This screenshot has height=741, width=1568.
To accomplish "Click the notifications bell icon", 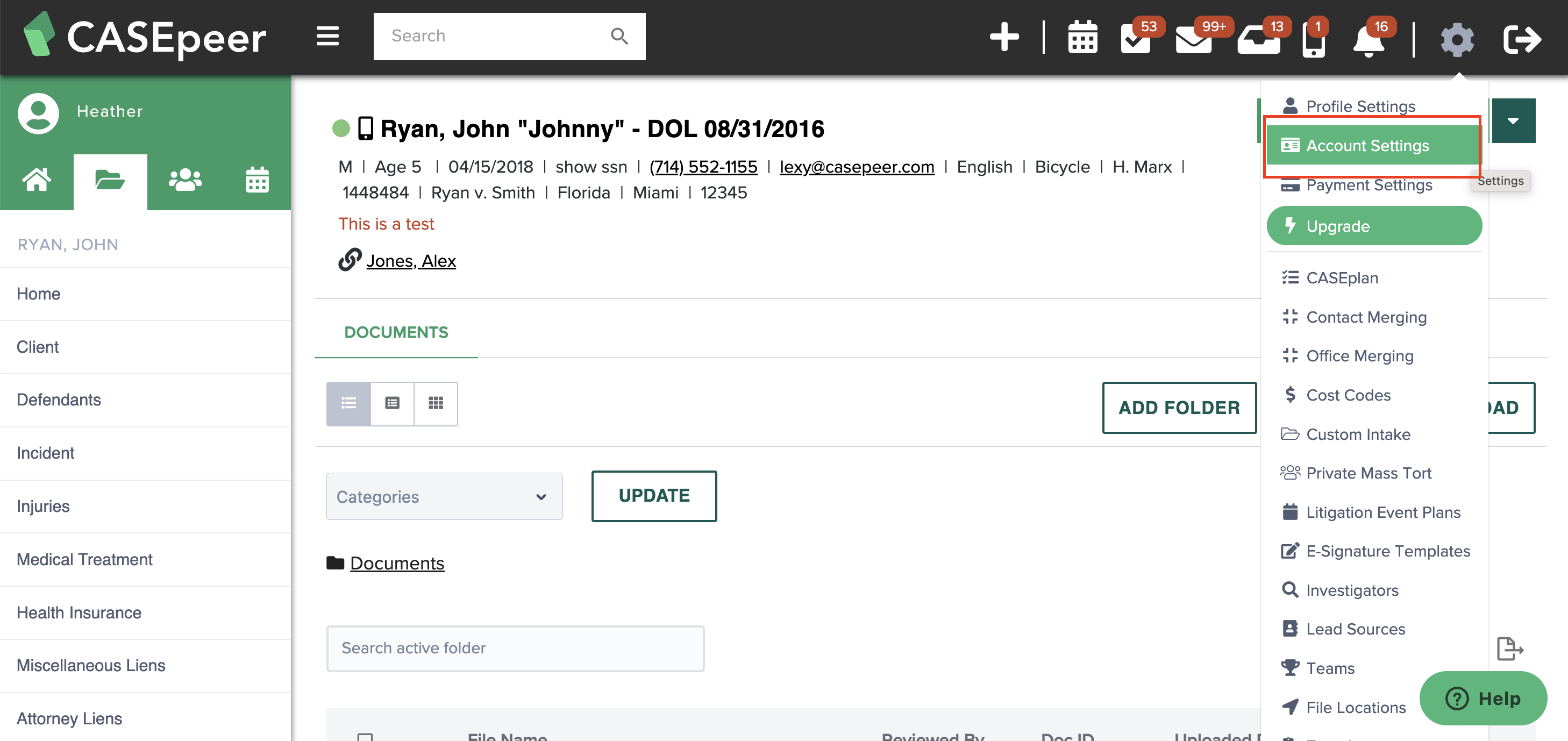I will (1368, 41).
